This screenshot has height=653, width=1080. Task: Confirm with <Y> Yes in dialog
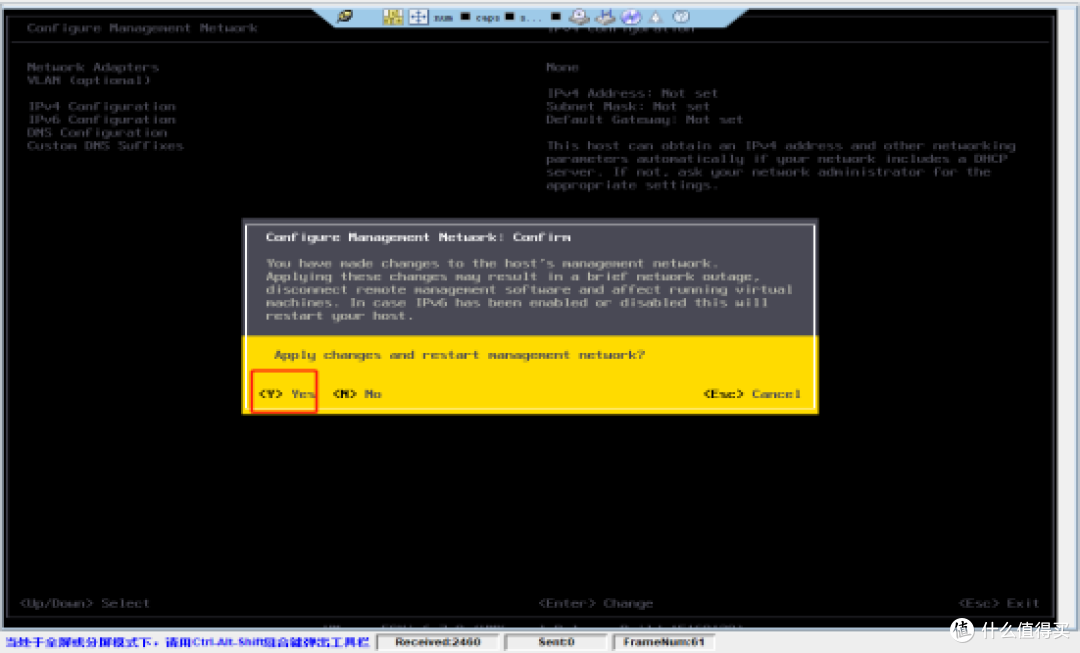[x=286, y=393]
